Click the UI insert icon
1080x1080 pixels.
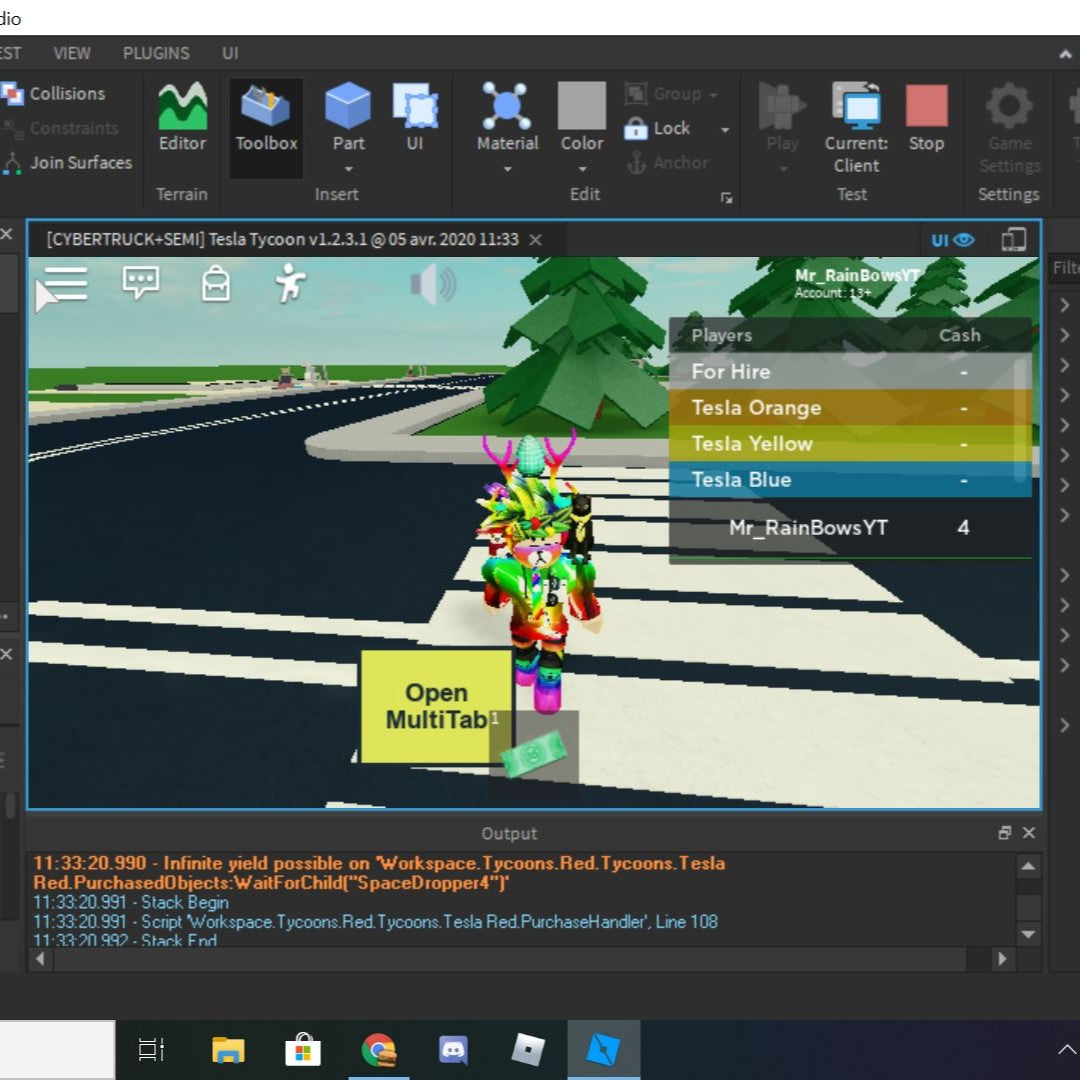pyautogui.click(x=414, y=117)
